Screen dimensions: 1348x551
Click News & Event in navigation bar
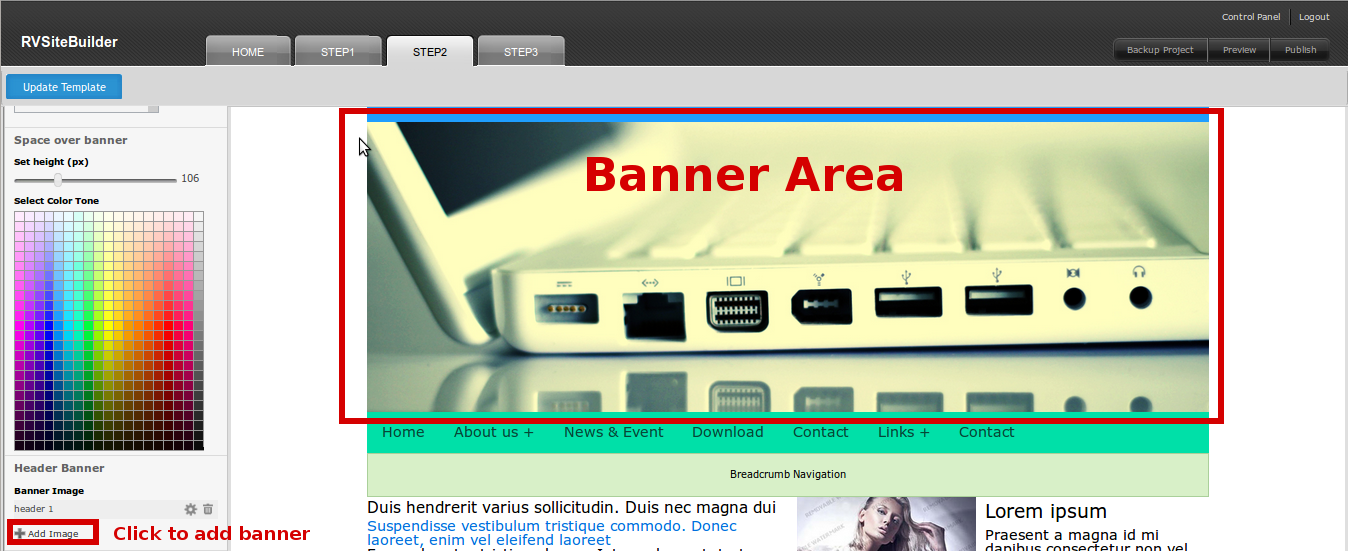(x=613, y=432)
